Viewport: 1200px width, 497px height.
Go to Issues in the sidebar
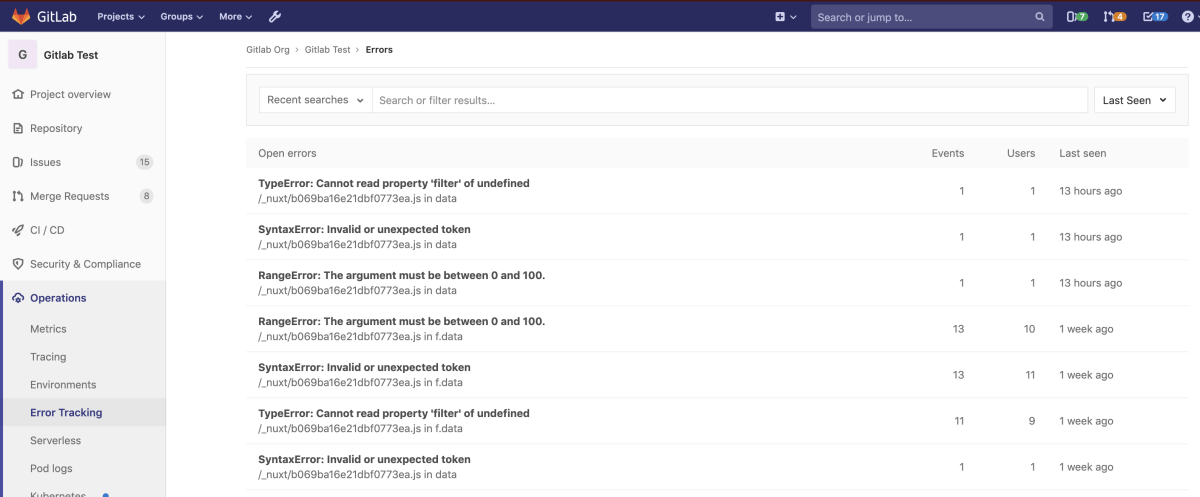coord(45,162)
